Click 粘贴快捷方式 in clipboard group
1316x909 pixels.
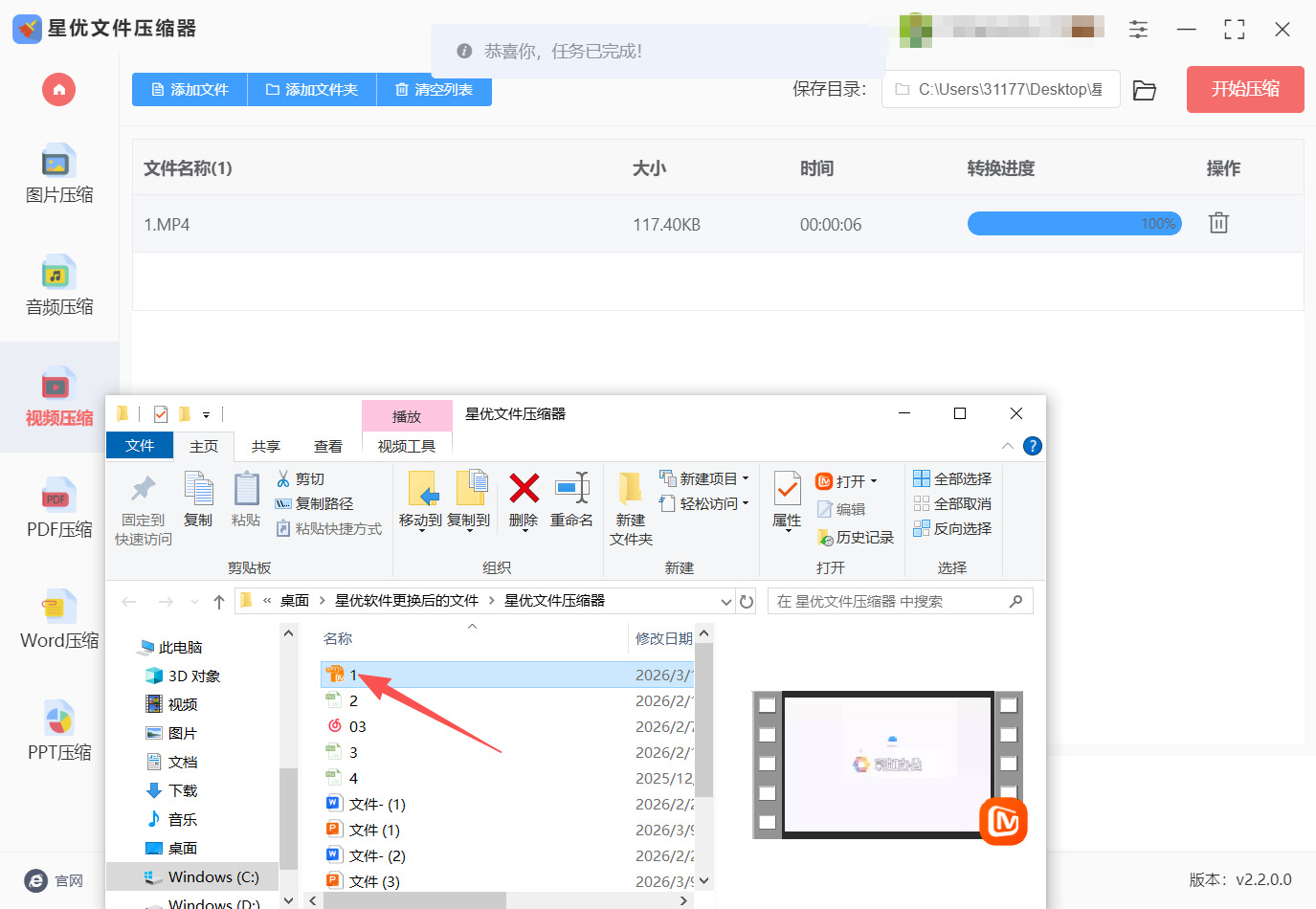point(329,529)
